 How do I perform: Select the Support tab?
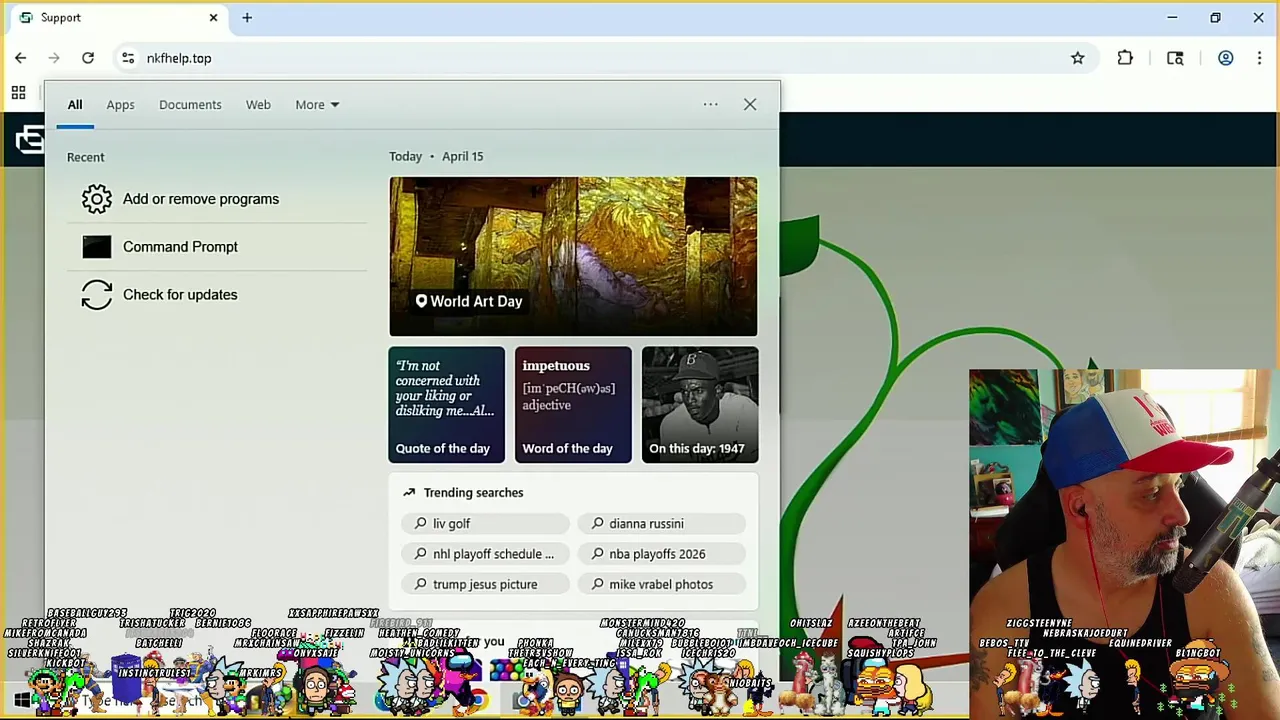click(x=118, y=17)
